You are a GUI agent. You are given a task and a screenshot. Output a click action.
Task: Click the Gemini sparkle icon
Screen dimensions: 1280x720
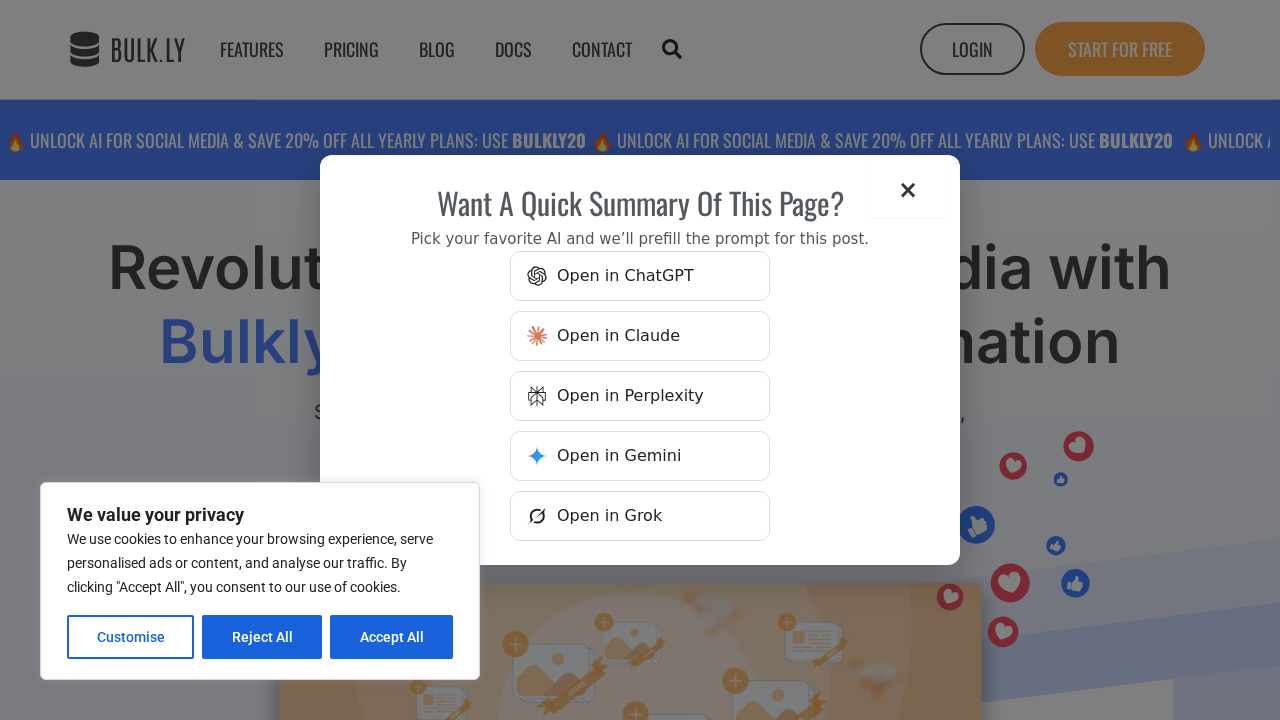537,456
